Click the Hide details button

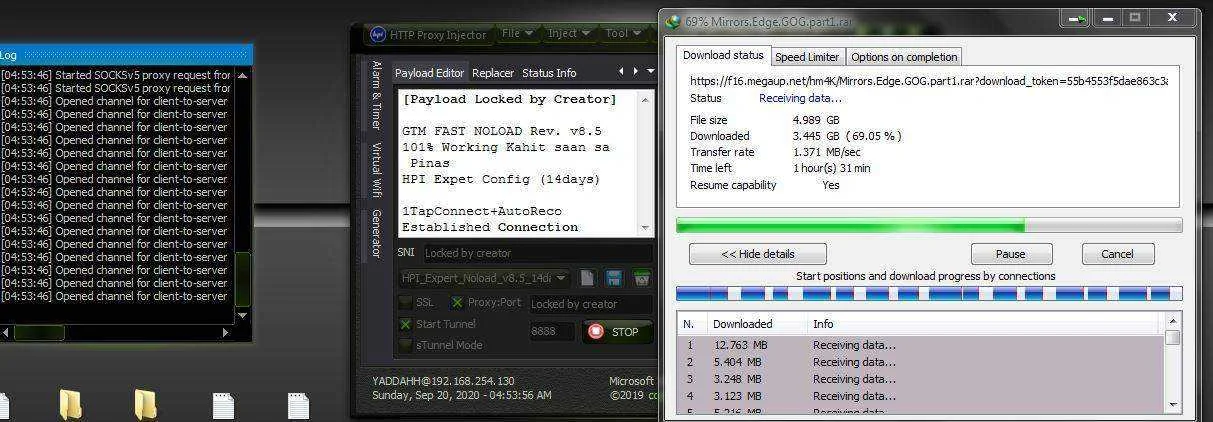pos(758,254)
